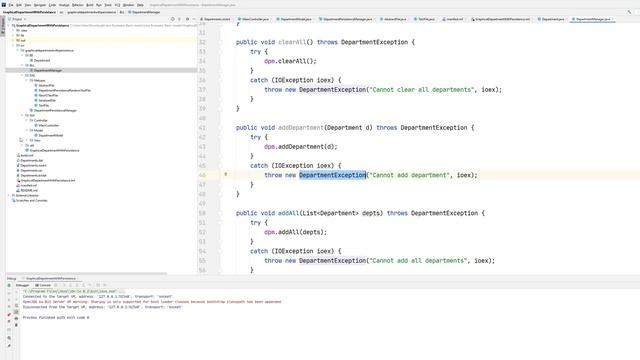Collapse the GUI package arrow
The height and width of the screenshot is (360, 640).
[x=22, y=115]
